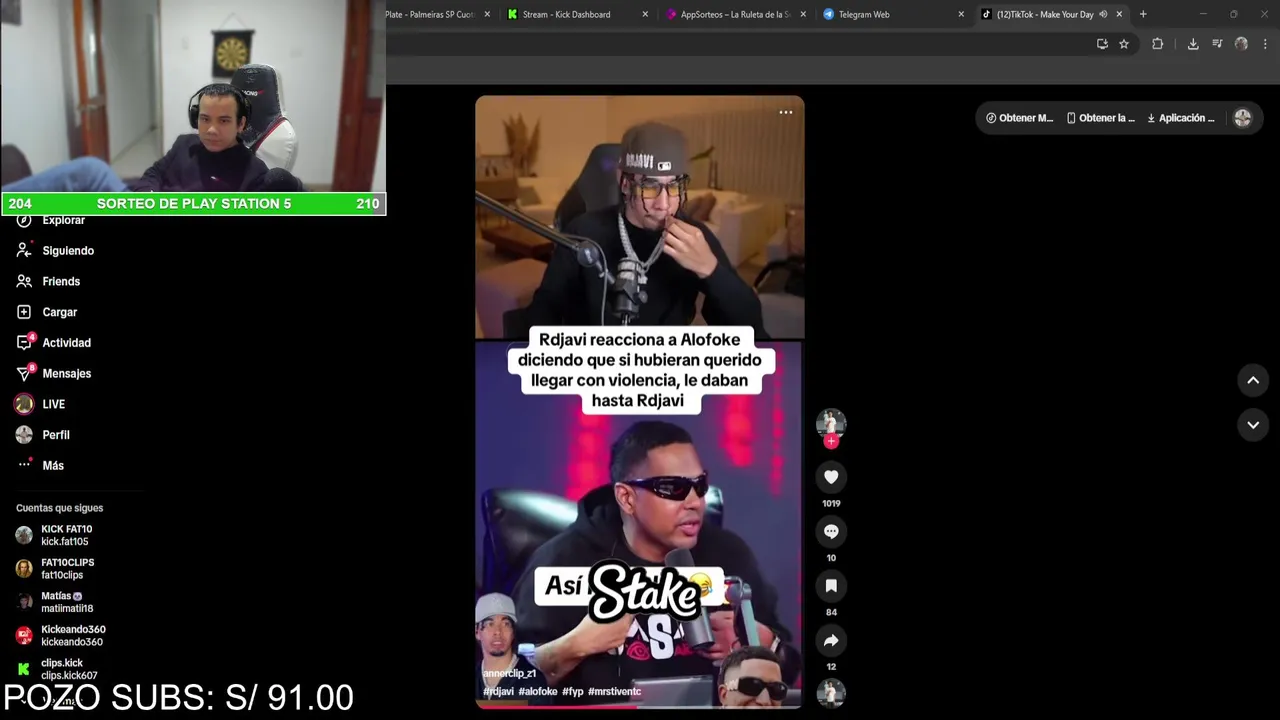Open sound disc thumbnail below share
The width and height of the screenshot is (1280, 720).
[x=831, y=692]
